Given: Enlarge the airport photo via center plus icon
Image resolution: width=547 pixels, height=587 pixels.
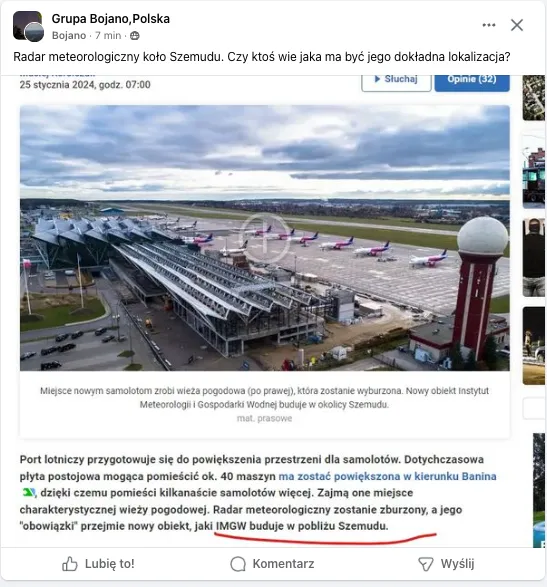Looking at the screenshot, I should [x=265, y=238].
